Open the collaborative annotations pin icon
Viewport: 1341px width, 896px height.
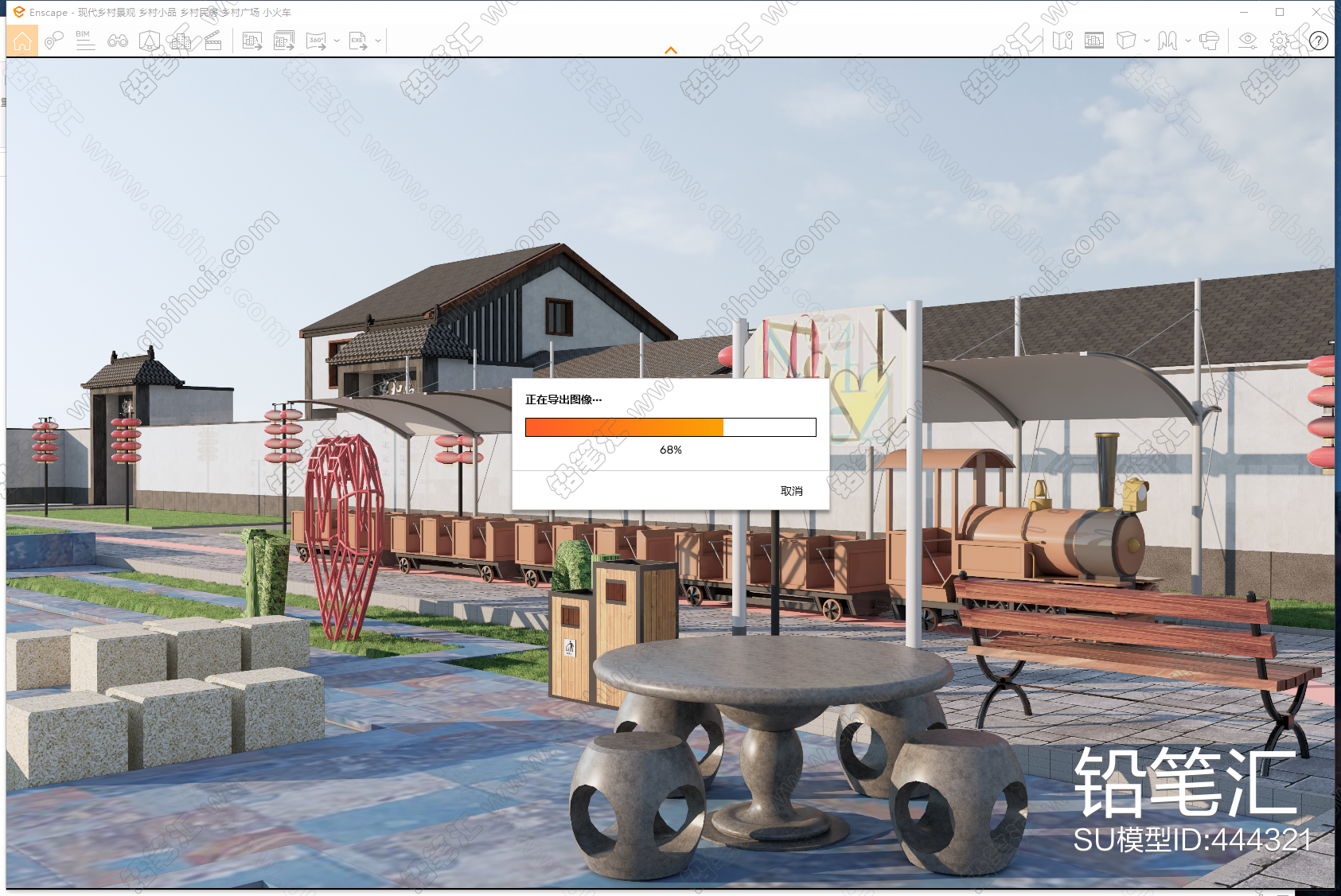(x=53, y=41)
